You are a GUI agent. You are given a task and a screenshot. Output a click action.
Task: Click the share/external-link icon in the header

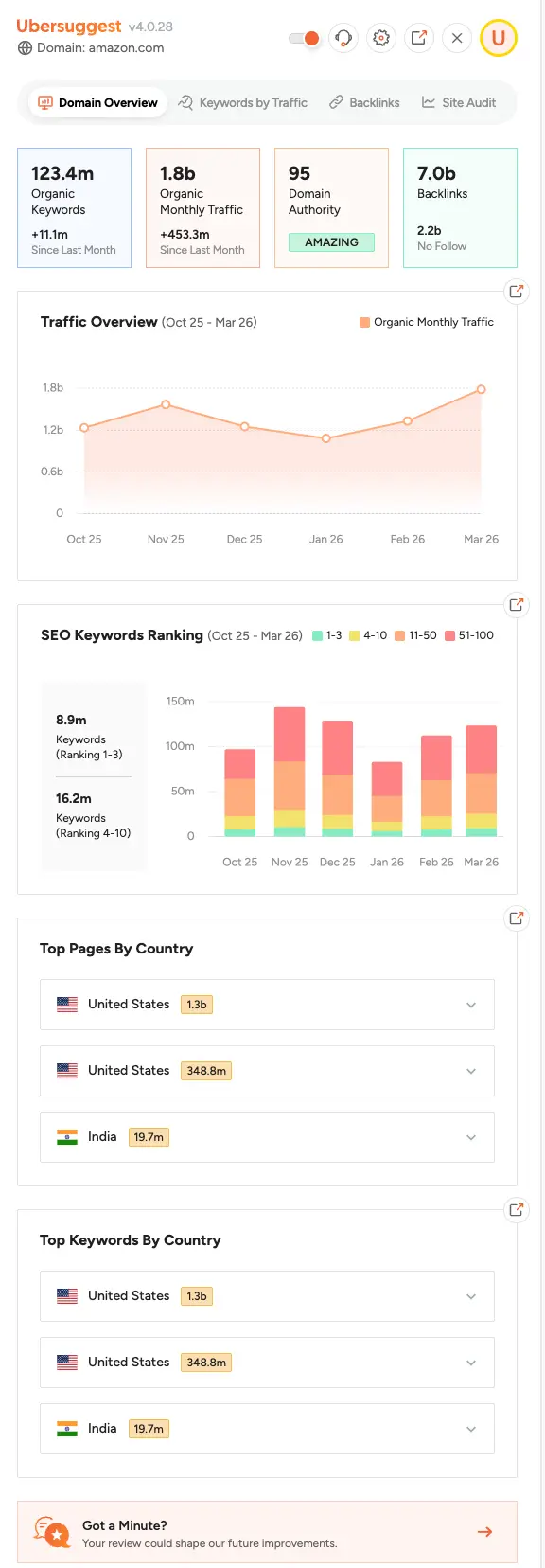(419, 38)
